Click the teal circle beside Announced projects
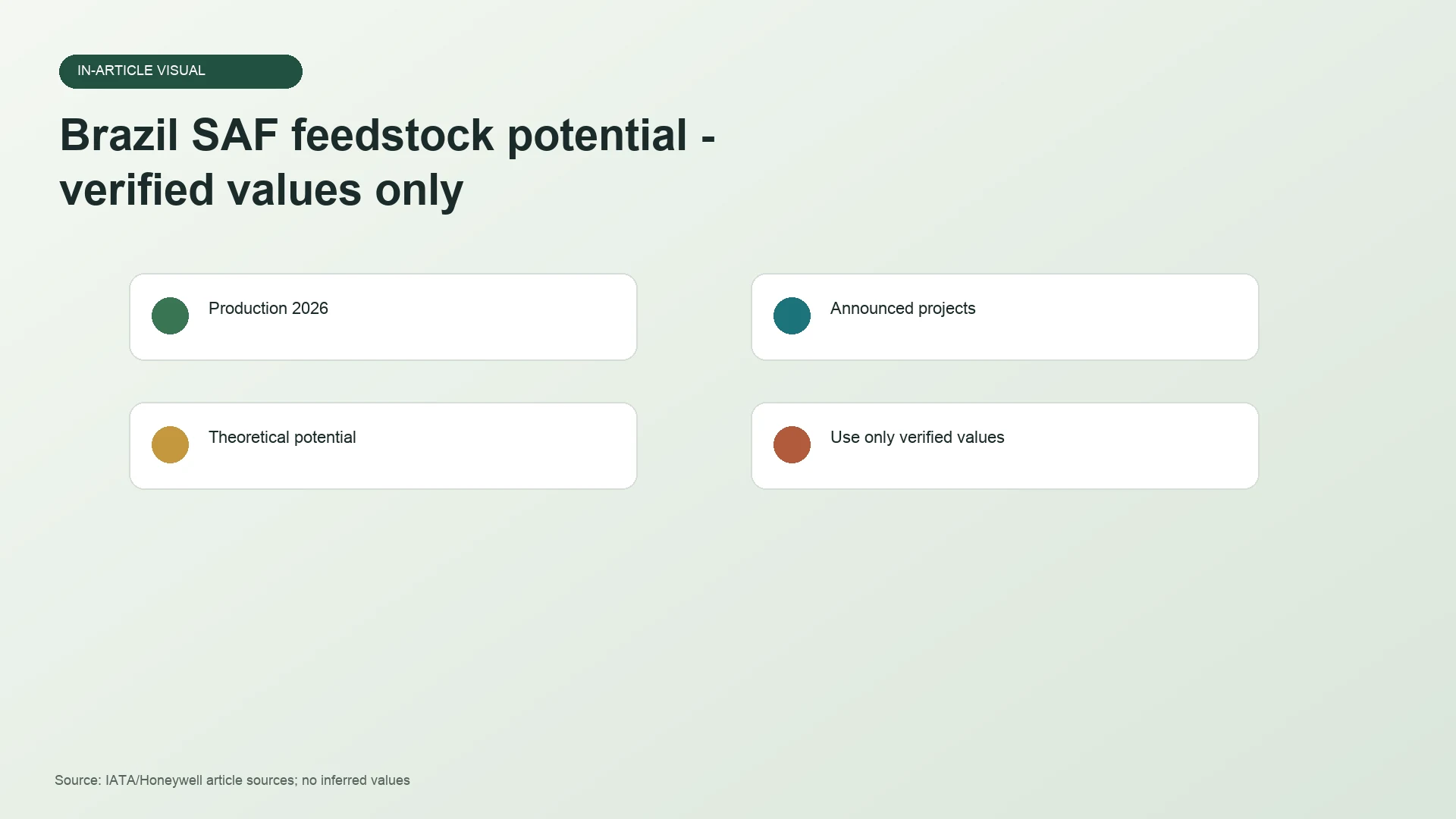This screenshot has height=819, width=1456. coord(792,315)
